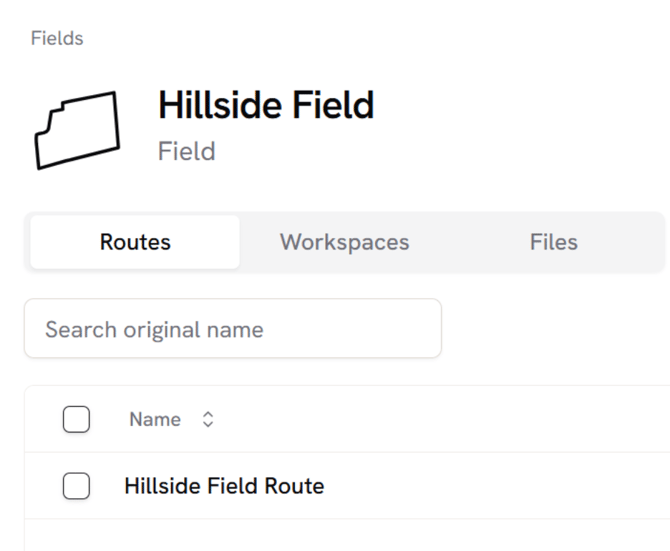Go back via the Fields breadcrumb
Image resolution: width=670 pixels, height=551 pixels.
tap(57, 38)
